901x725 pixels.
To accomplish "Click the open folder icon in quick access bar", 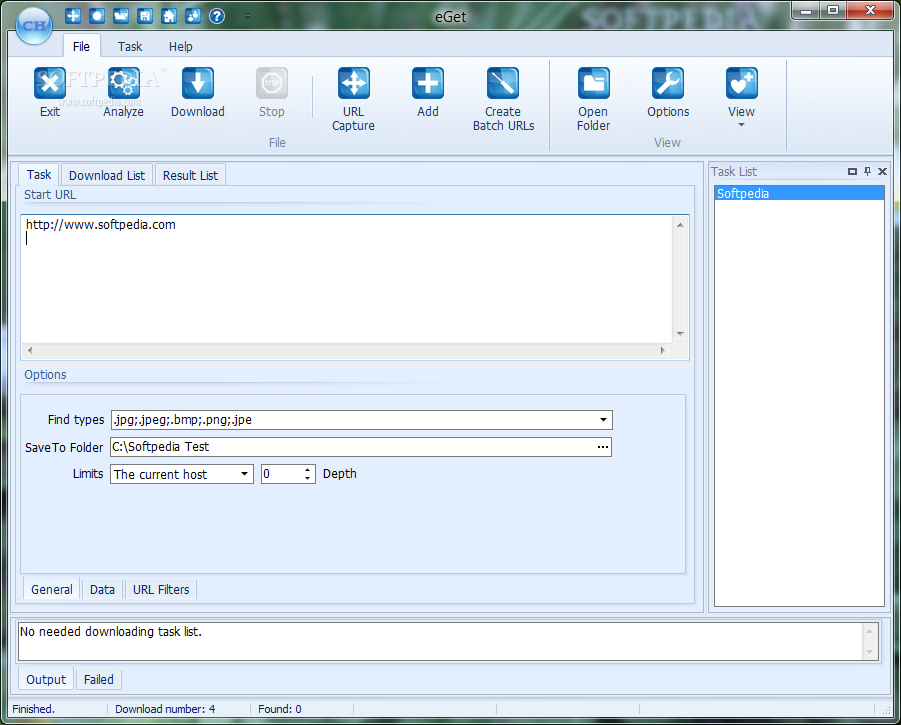I will (121, 16).
